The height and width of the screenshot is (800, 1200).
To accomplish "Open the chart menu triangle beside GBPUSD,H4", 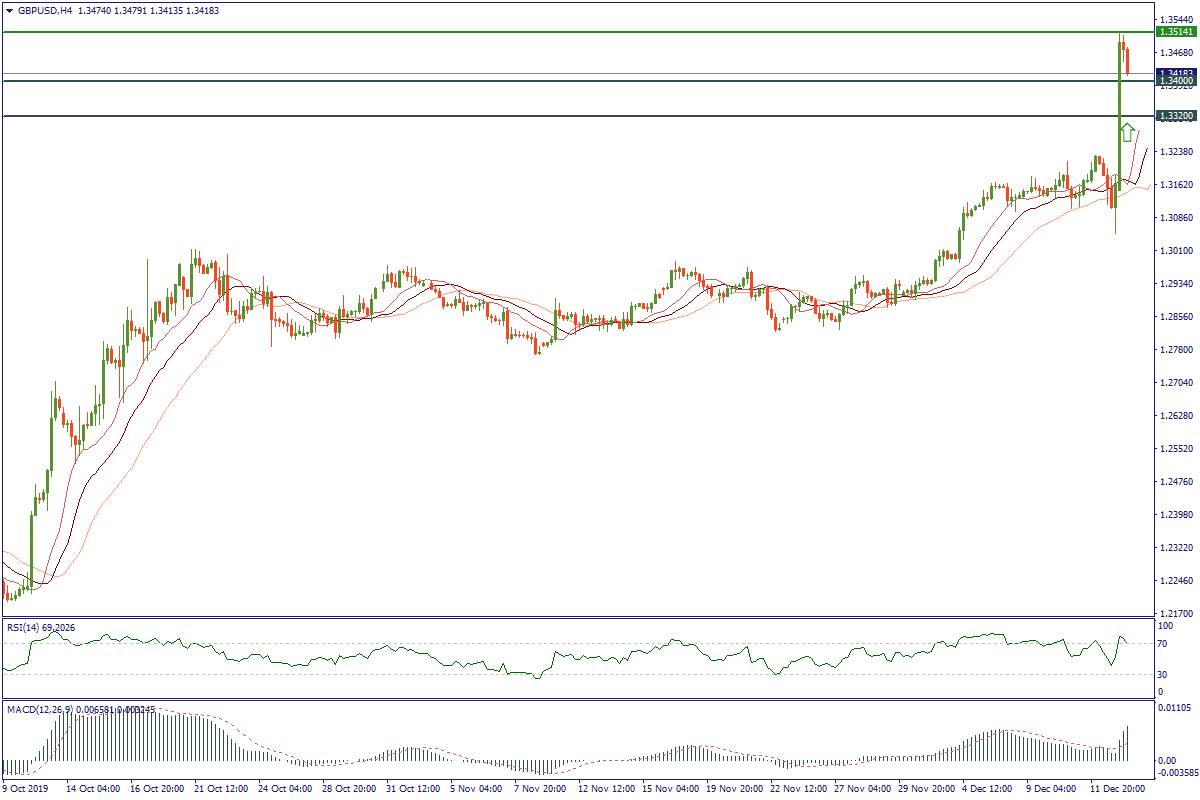I will 9,11.
